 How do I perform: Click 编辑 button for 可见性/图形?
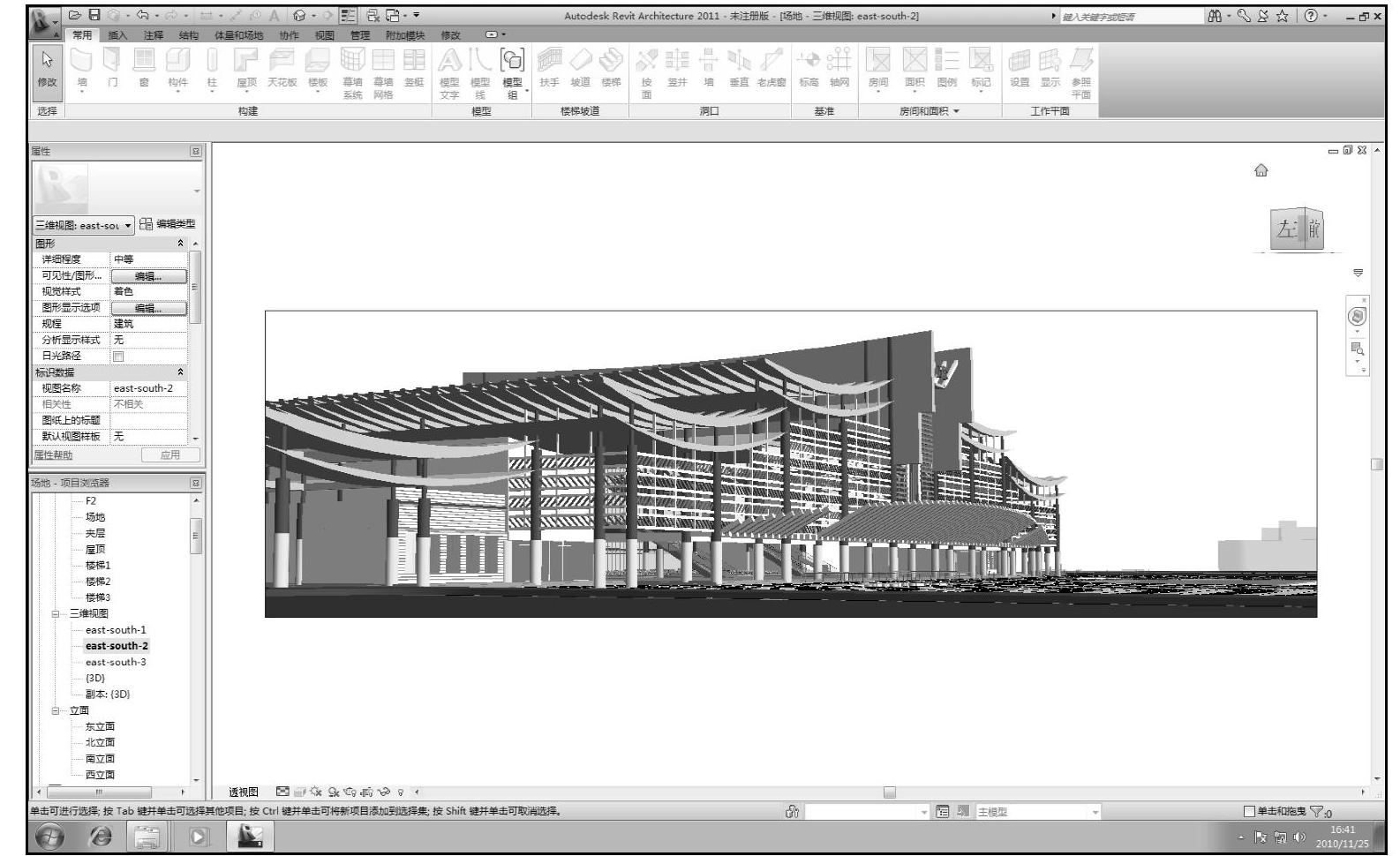(148, 276)
